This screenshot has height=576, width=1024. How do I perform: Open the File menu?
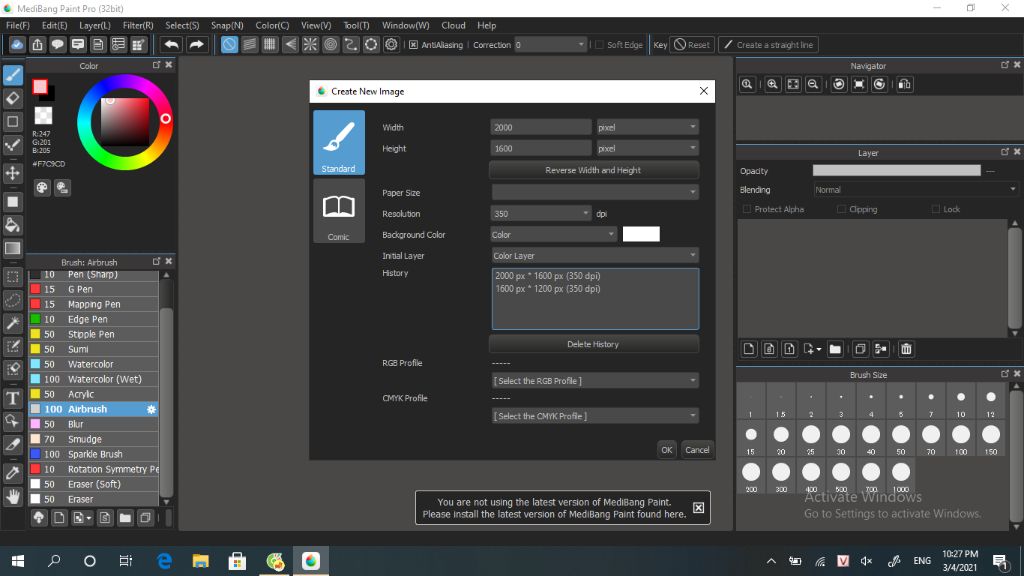(18, 25)
